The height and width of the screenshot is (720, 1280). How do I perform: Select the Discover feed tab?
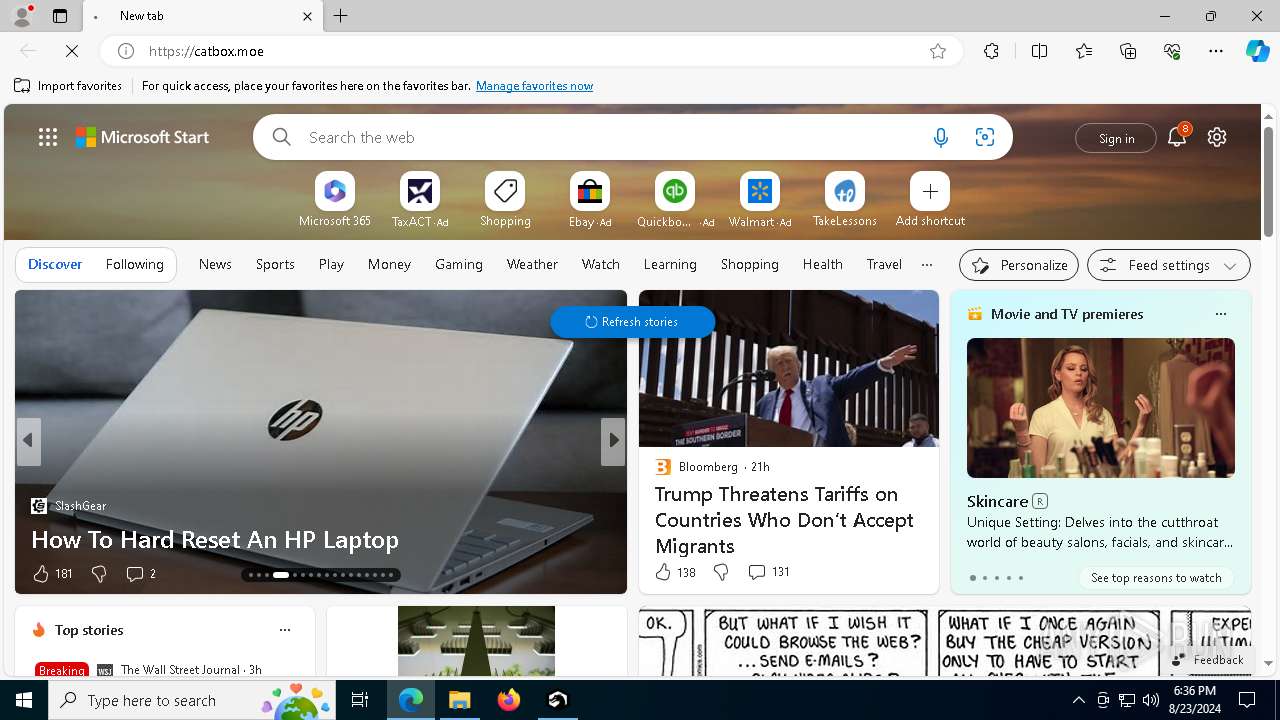pos(55,264)
